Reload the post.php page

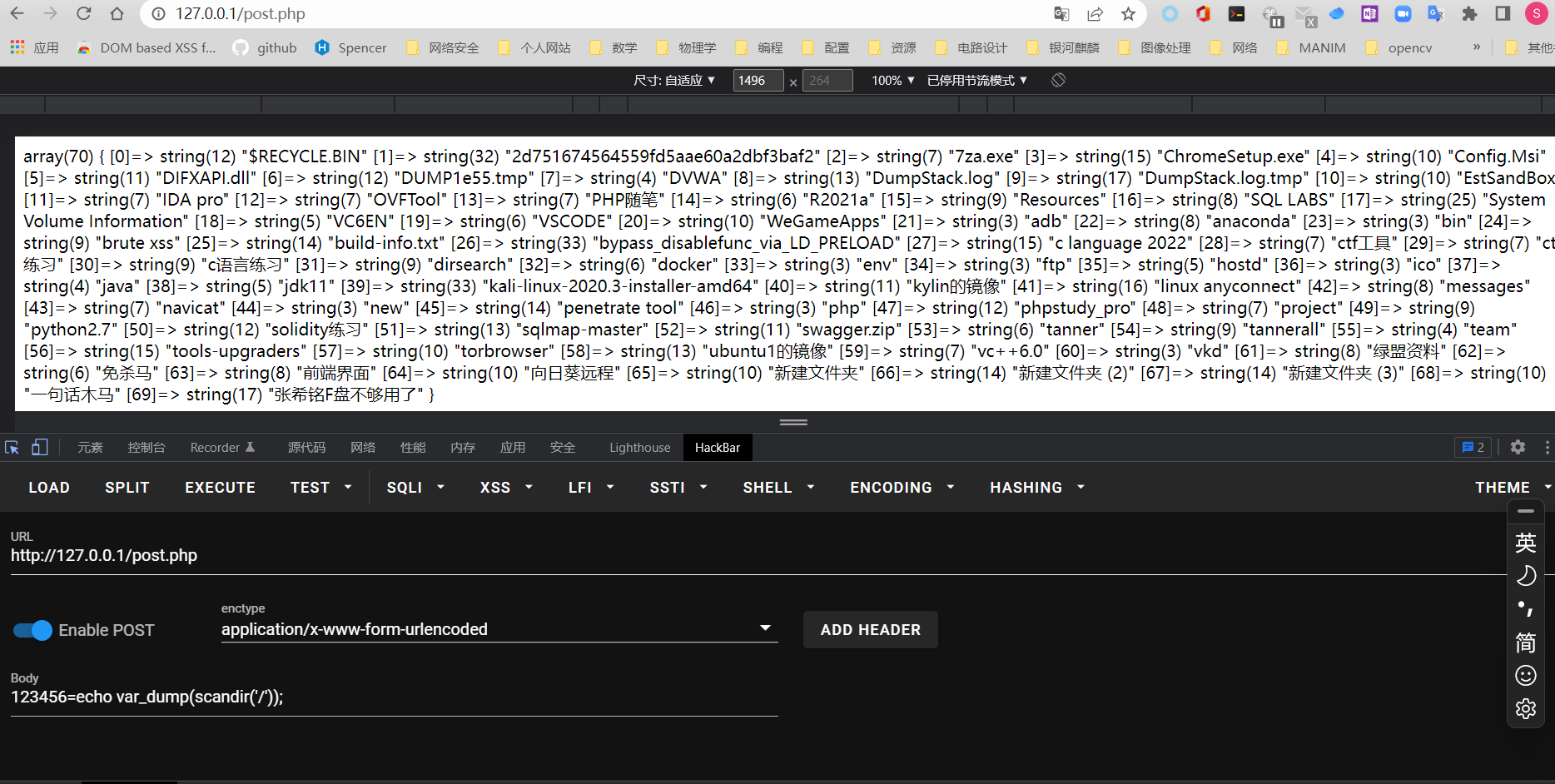[x=83, y=13]
